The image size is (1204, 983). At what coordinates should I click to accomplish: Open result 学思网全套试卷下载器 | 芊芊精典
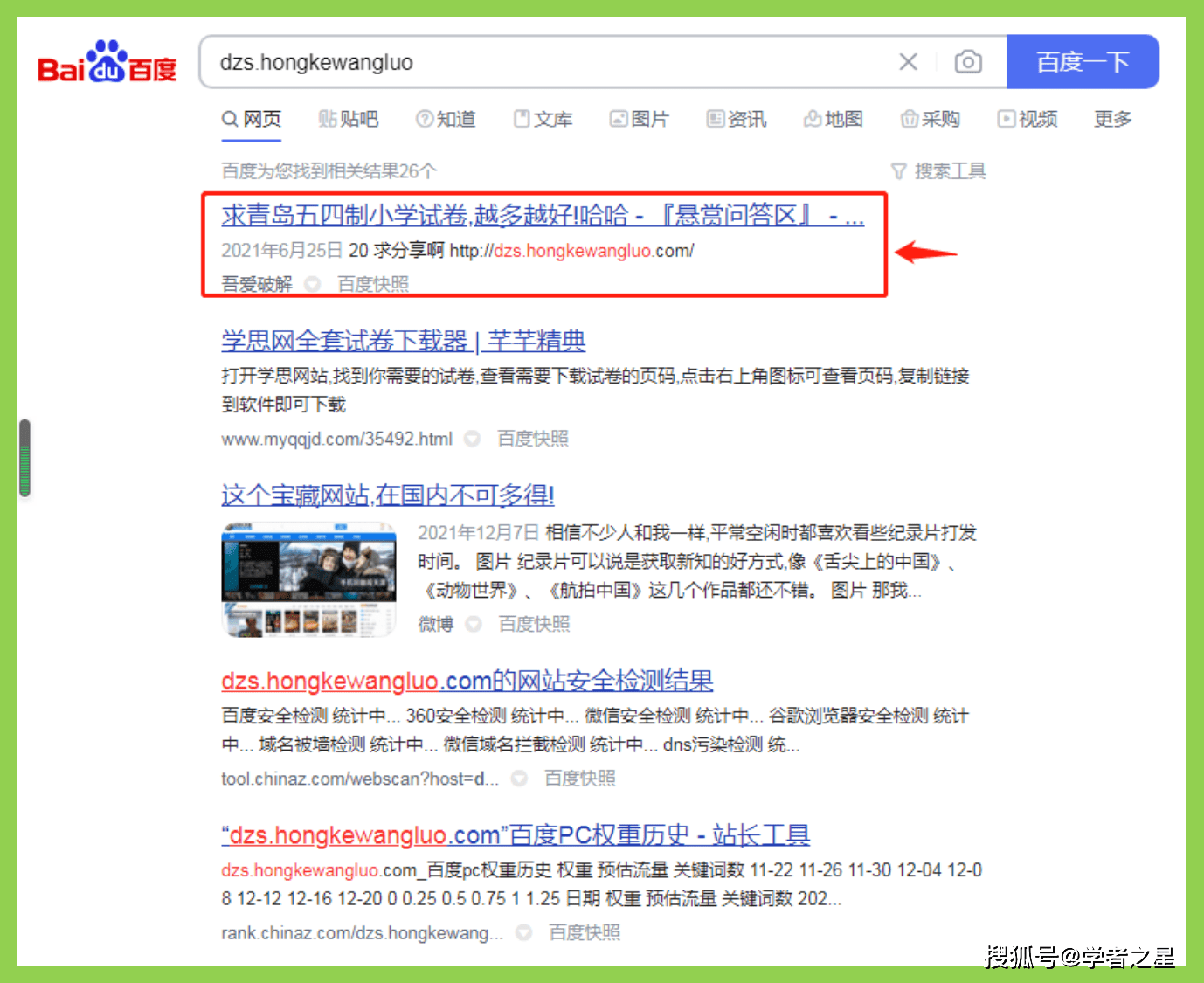pos(403,341)
